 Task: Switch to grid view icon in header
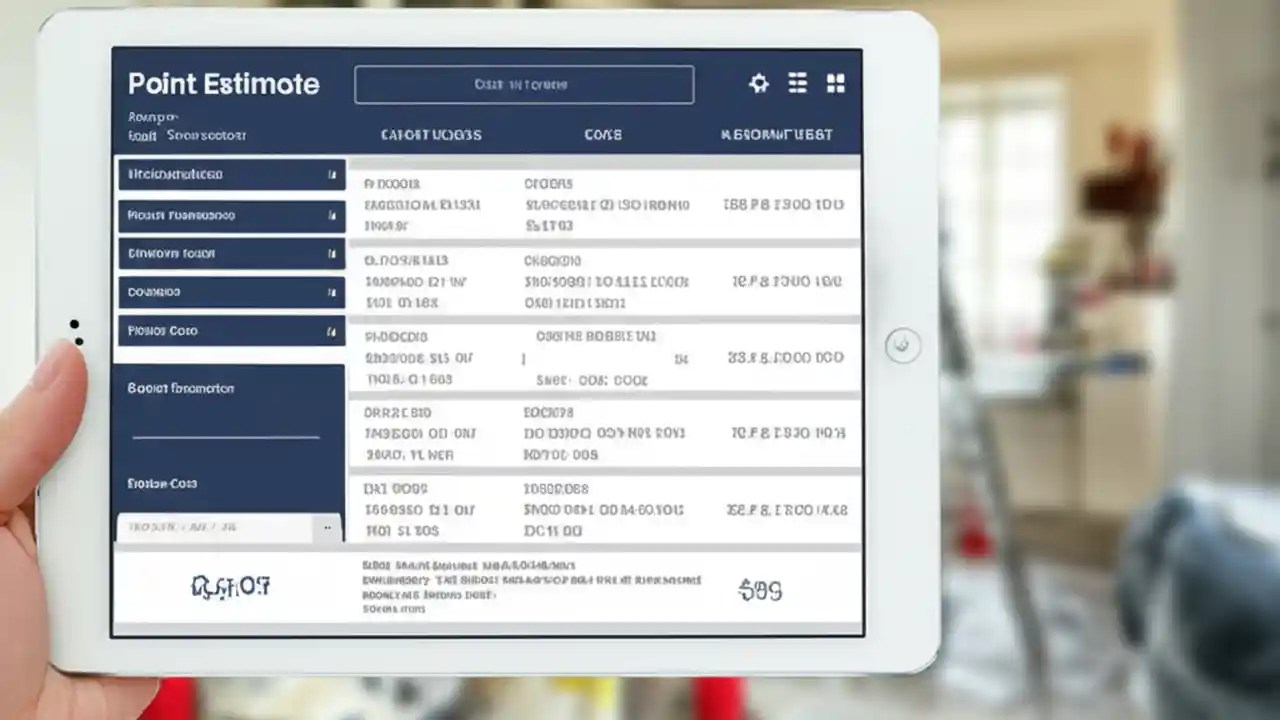coord(836,84)
